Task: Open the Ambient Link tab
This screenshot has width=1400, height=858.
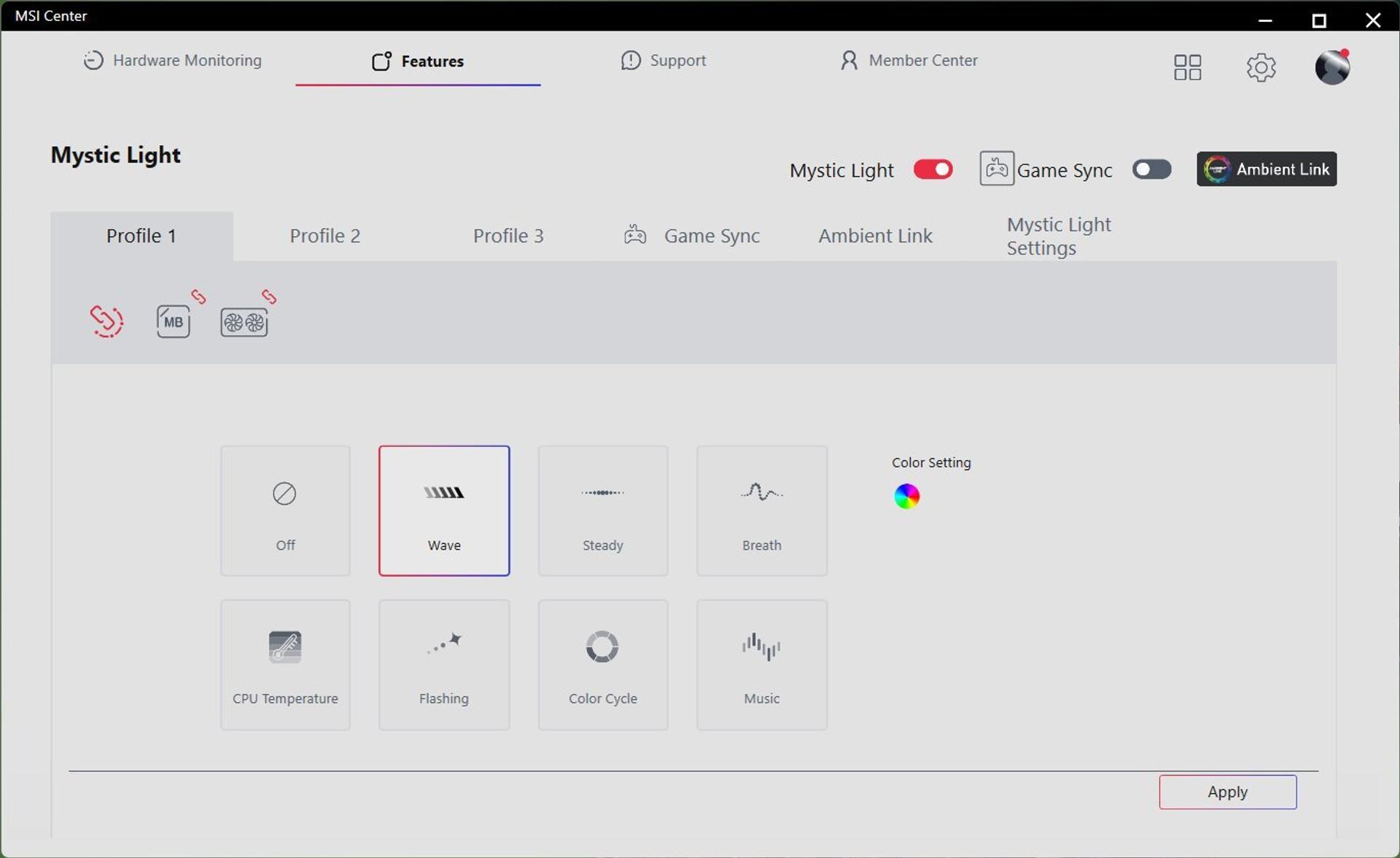Action: (x=875, y=236)
